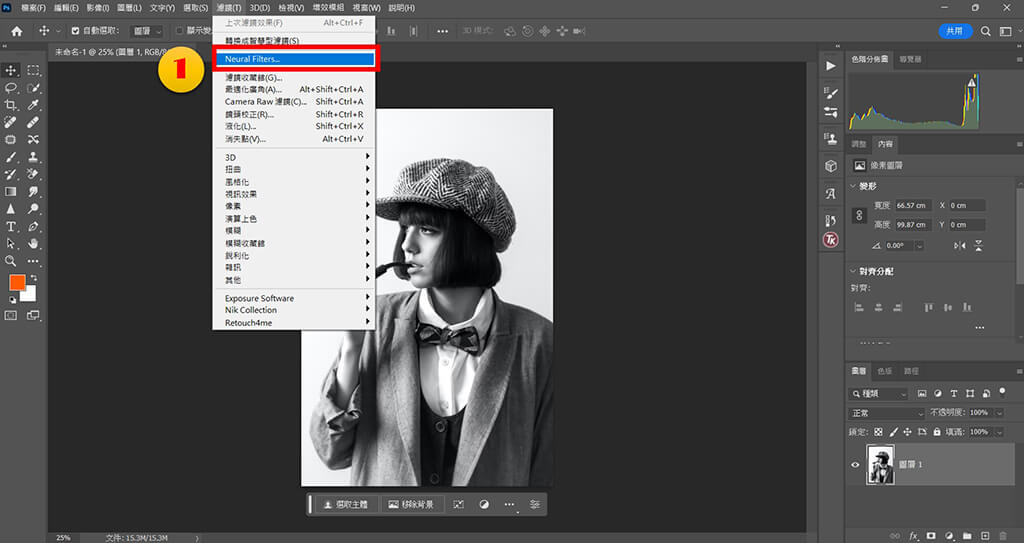Screen dimensions: 1024x543
Task: Collapse the 變形 section
Action: coord(852,186)
